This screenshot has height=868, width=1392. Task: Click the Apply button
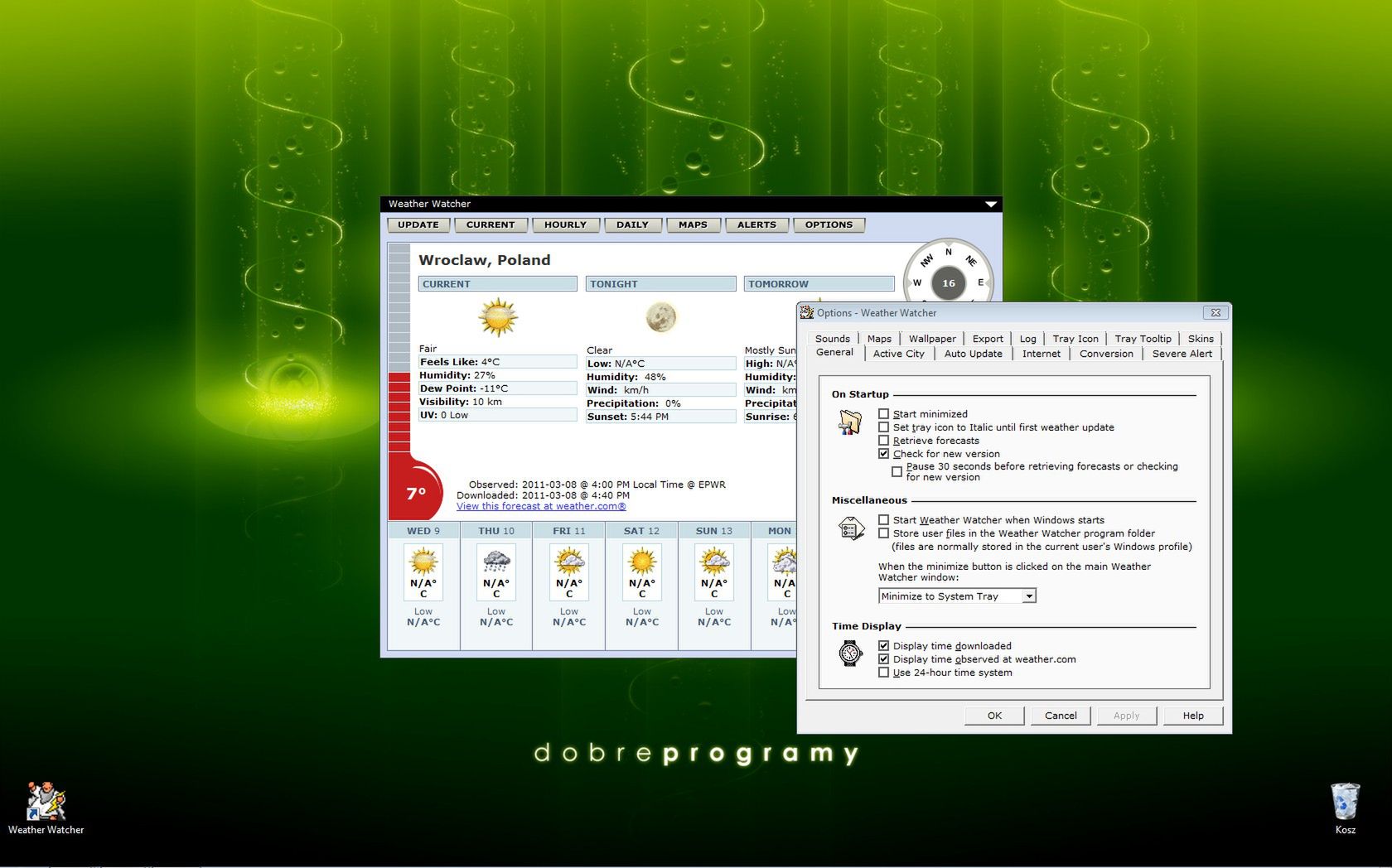[1126, 716]
